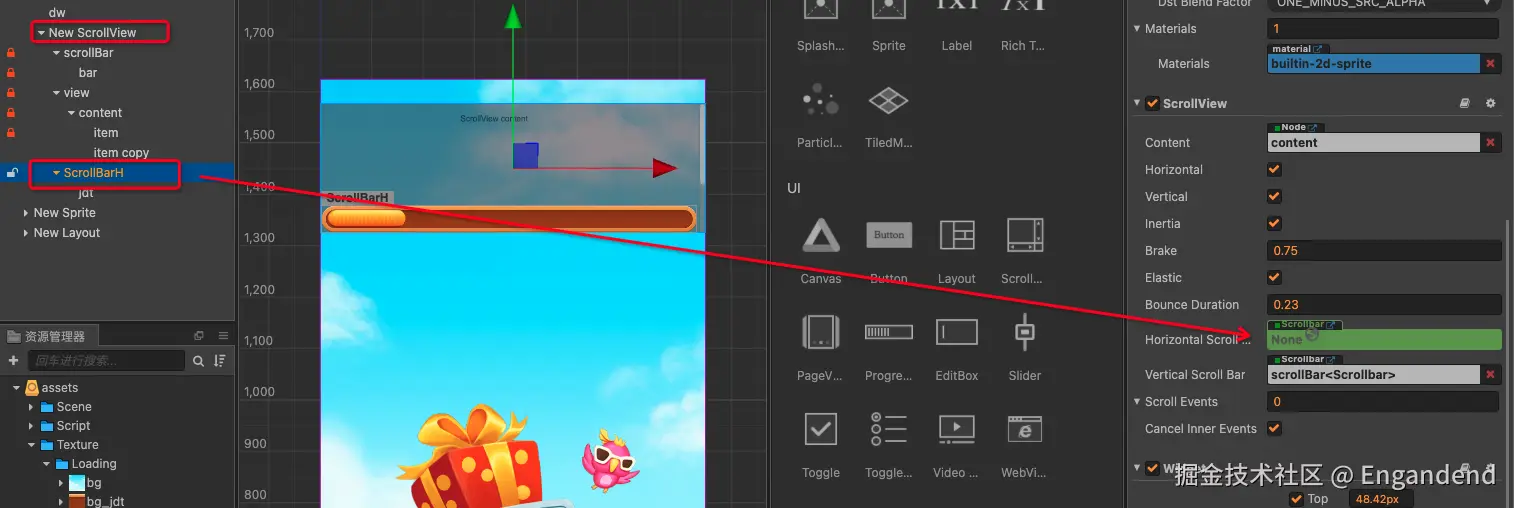Click the asset sort order icon
Screen dimensions: 1514x508
click(x=220, y=361)
